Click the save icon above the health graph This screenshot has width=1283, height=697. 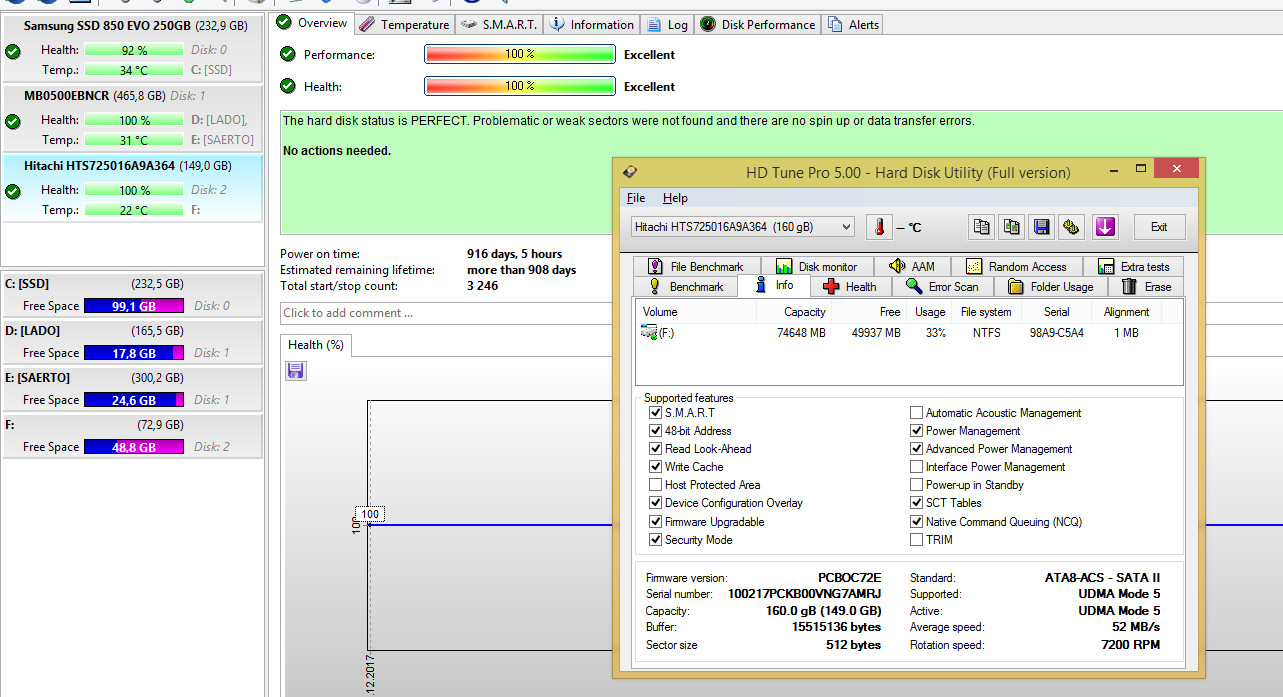pyautogui.click(x=295, y=371)
